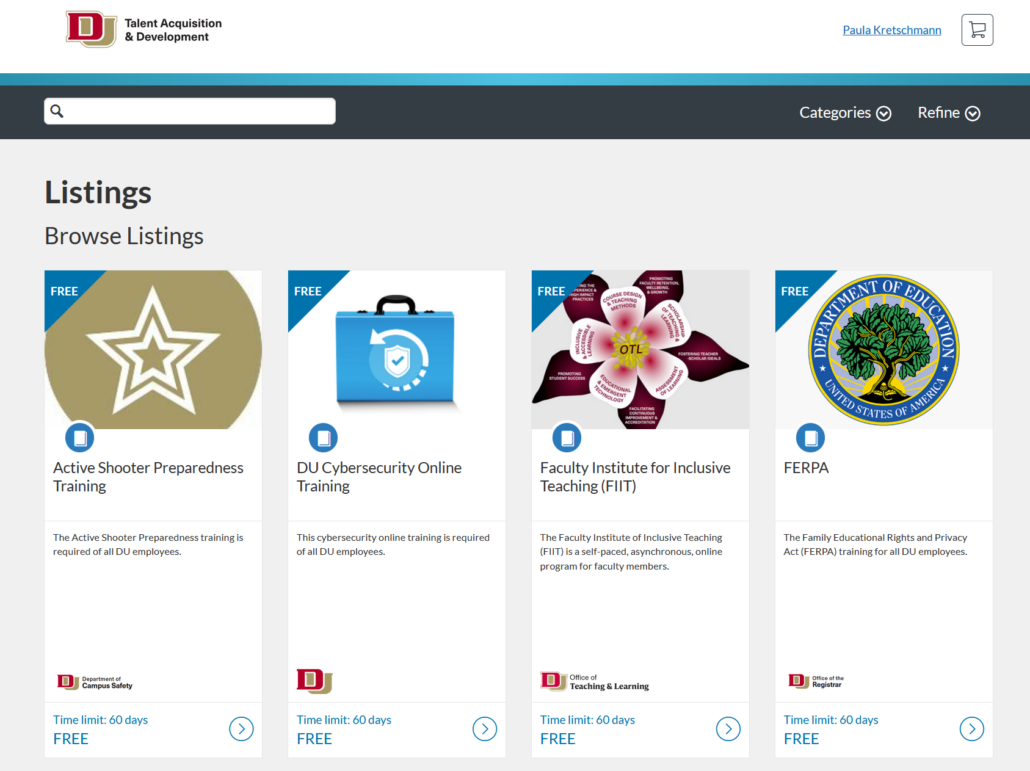Click the FREE ribbon on Faculty Institute card
The height and width of the screenshot is (771, 1030).
pyautogui.click(x=551, y=291)
